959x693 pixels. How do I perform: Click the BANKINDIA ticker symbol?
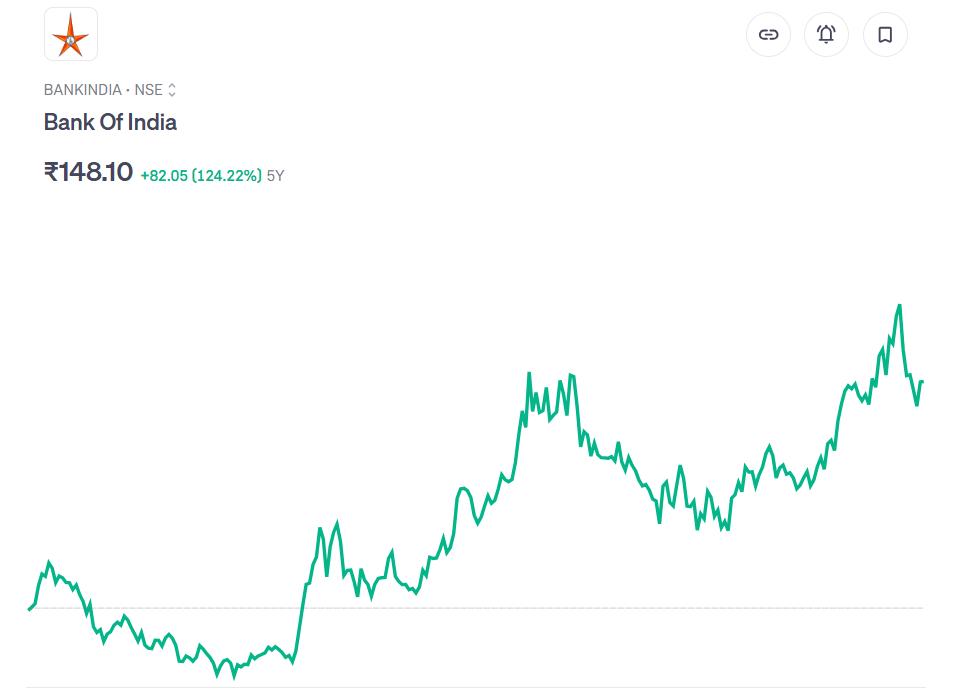tap(82, 90)
